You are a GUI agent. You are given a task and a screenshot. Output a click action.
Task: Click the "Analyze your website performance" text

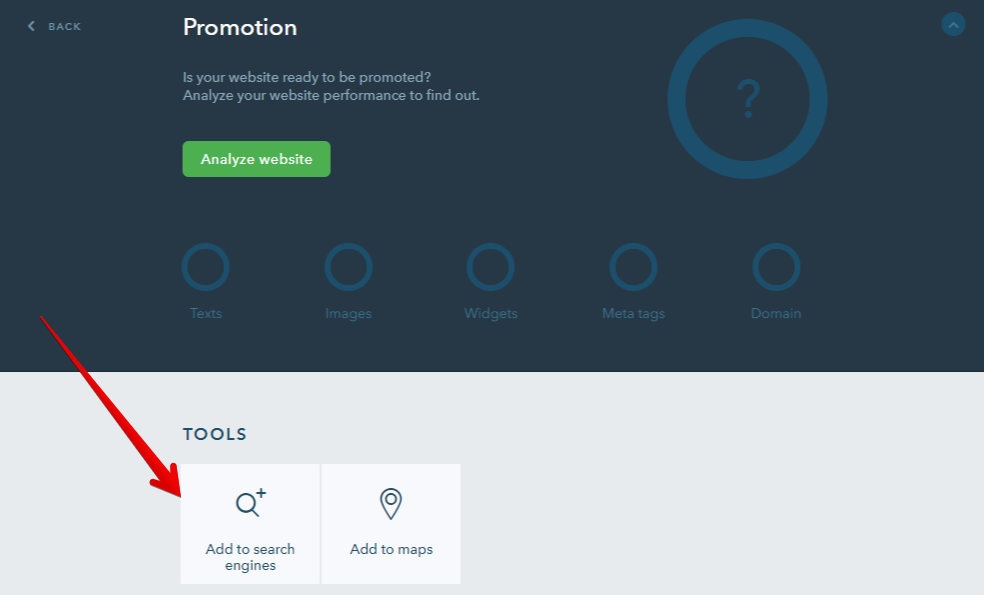pyautogui.click(x=294, y=95)
